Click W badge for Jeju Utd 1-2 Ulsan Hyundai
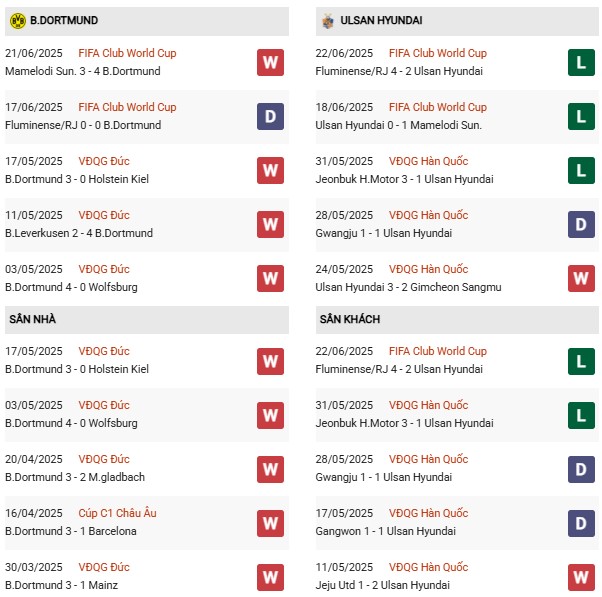Screen dimensions: 602x597 (x=581, y=576)
